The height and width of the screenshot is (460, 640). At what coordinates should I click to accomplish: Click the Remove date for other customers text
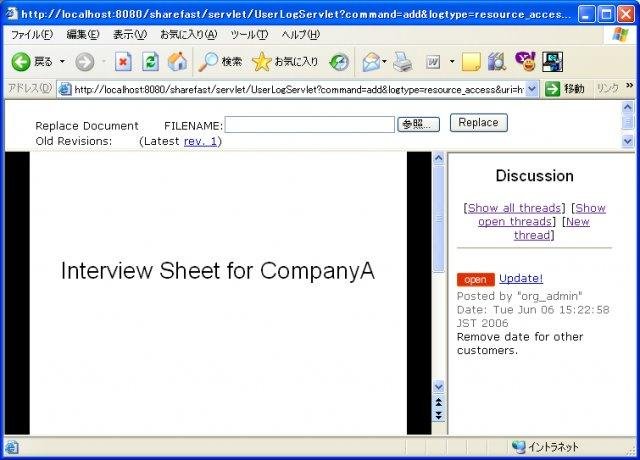[x=520, y=344]
